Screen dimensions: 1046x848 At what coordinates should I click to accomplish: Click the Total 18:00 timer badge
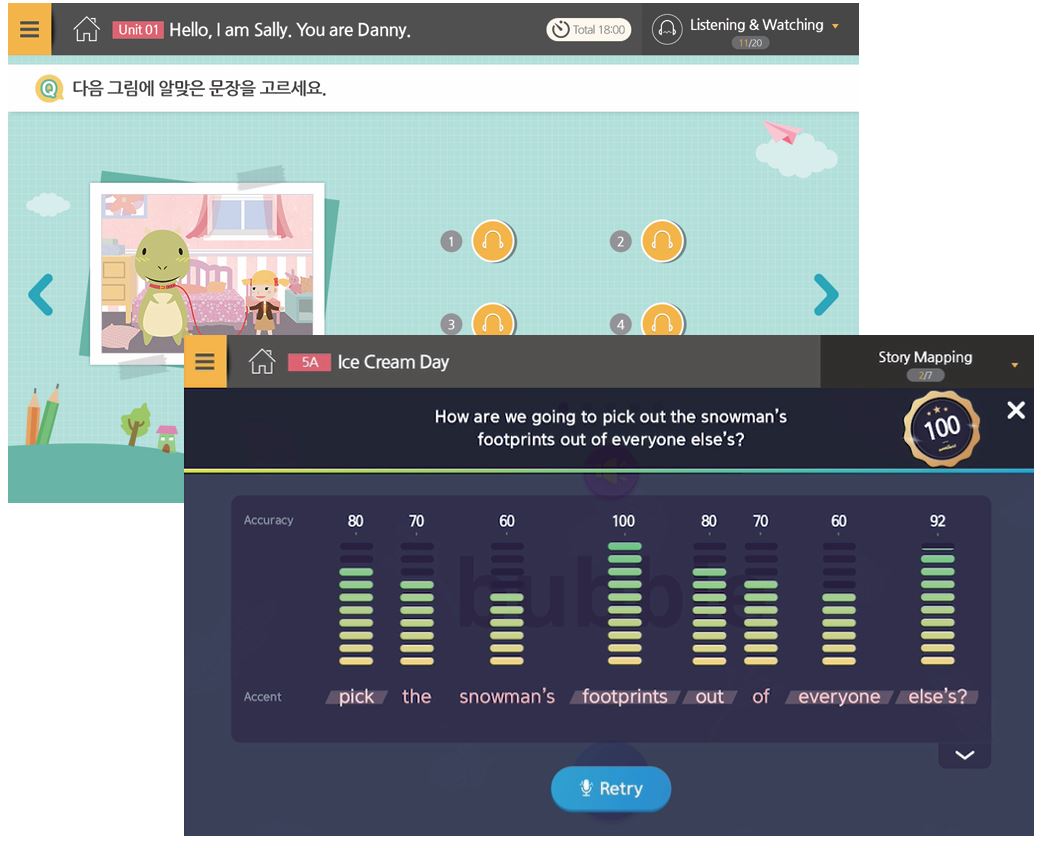point(587,30)
